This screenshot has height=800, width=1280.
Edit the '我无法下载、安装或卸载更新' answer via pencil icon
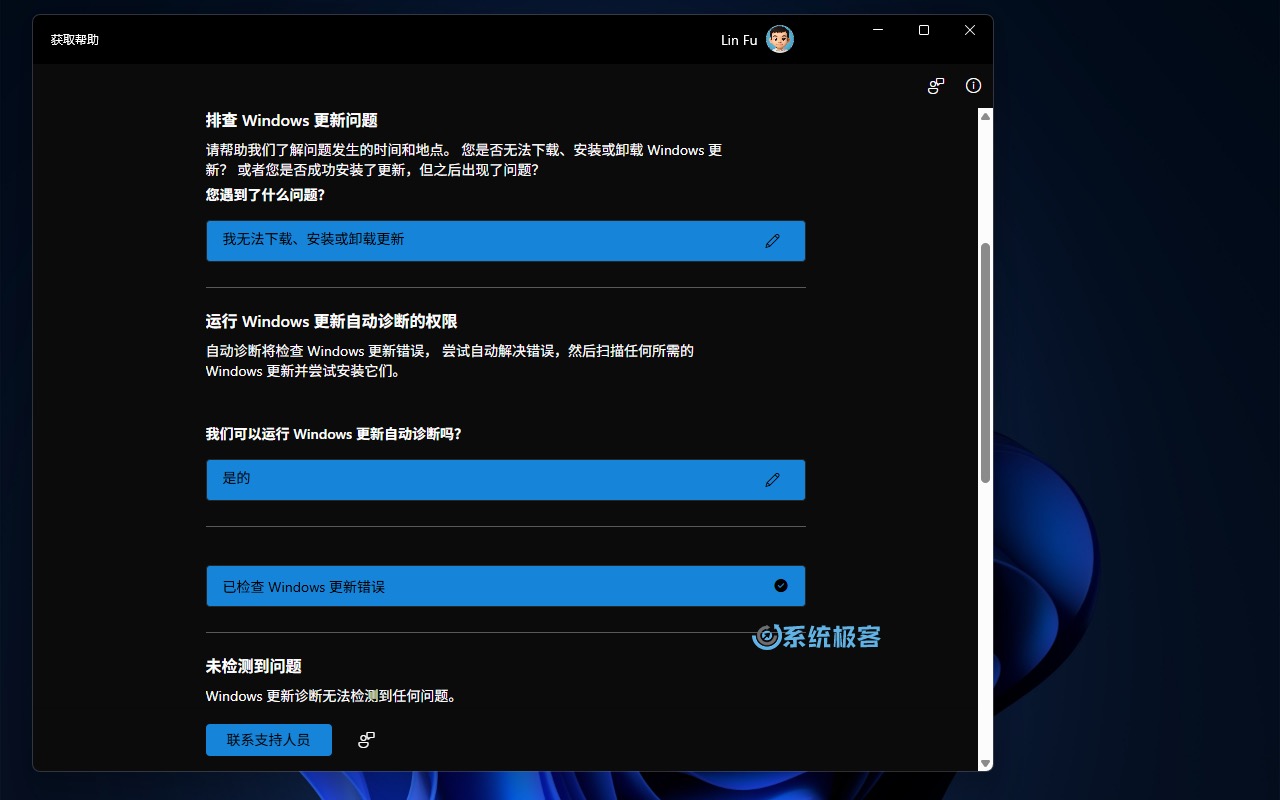tap(772, 241)
